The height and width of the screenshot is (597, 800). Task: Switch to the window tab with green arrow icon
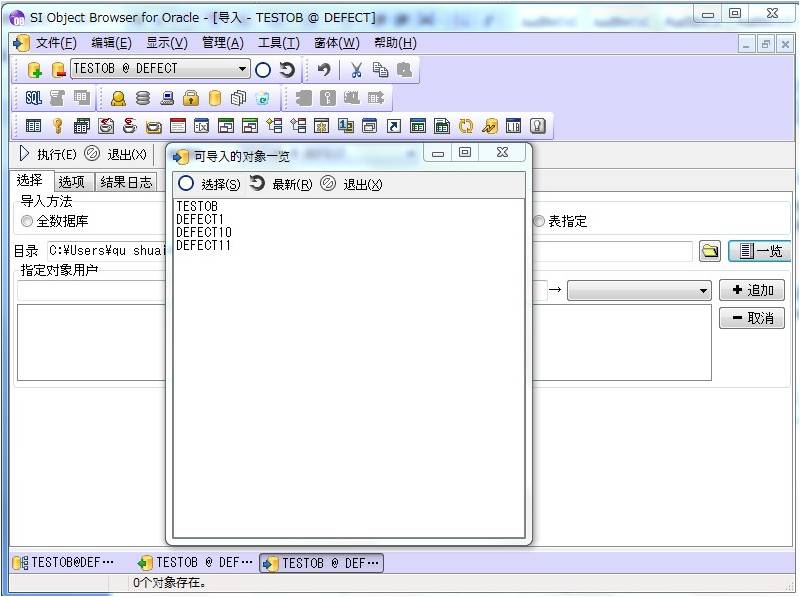coord(195,563)
